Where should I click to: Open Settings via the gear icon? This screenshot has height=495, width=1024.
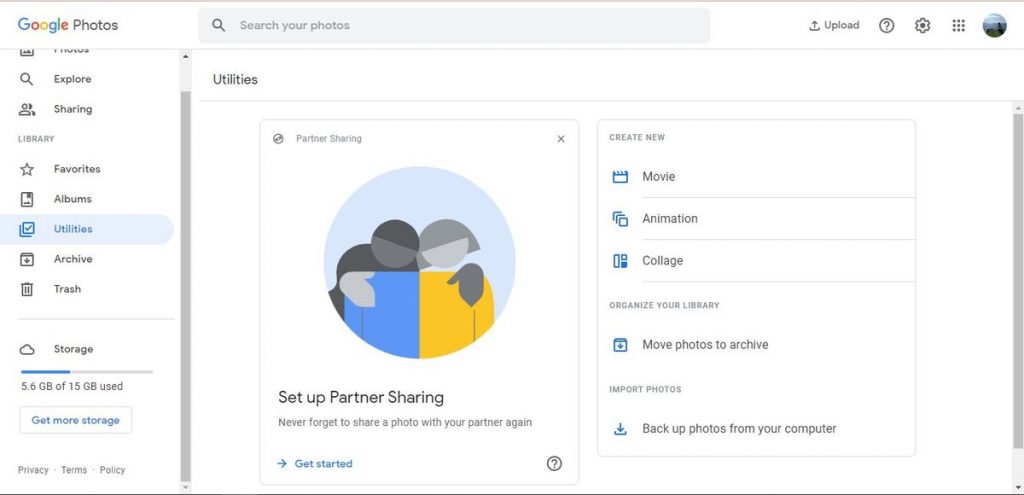pyautogui.click(x=922, y=26)
